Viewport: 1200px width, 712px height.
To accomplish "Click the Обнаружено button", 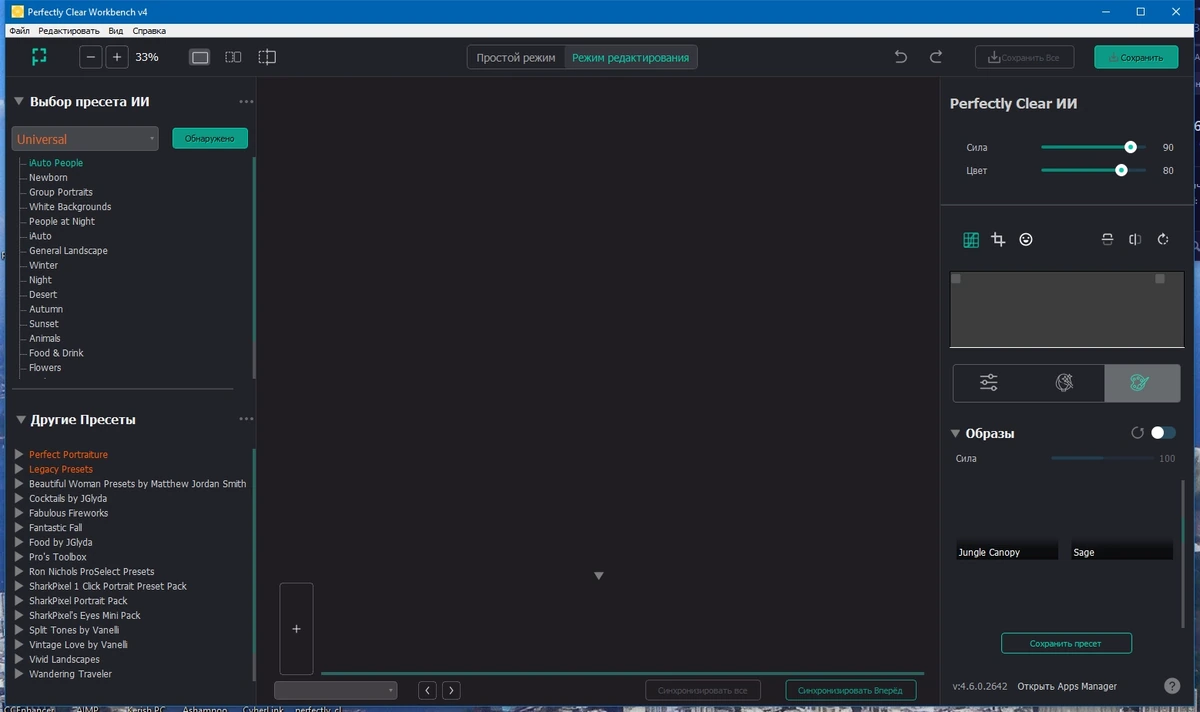I will [210, 139].
